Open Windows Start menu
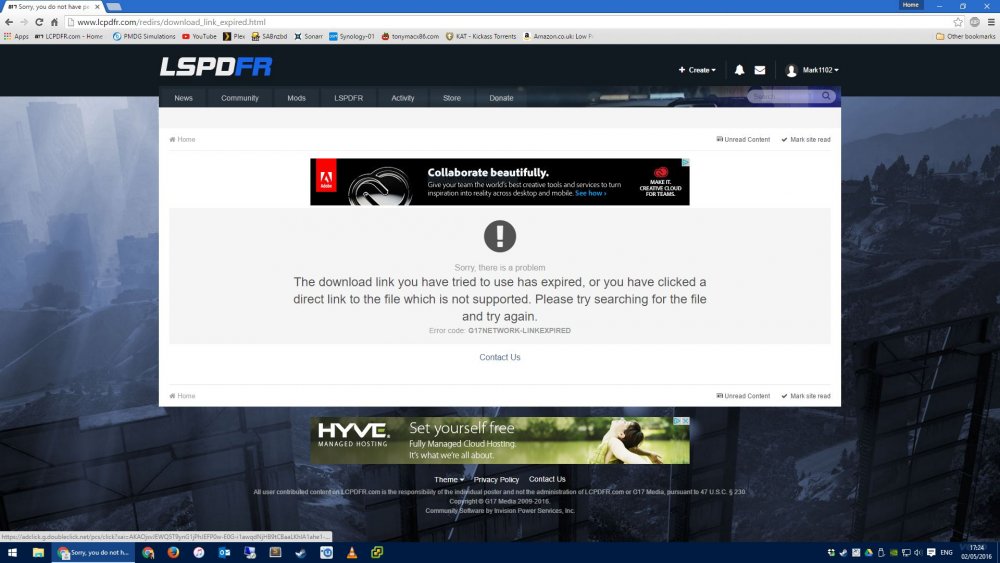The image size is (1000, 563). point(11,552)
